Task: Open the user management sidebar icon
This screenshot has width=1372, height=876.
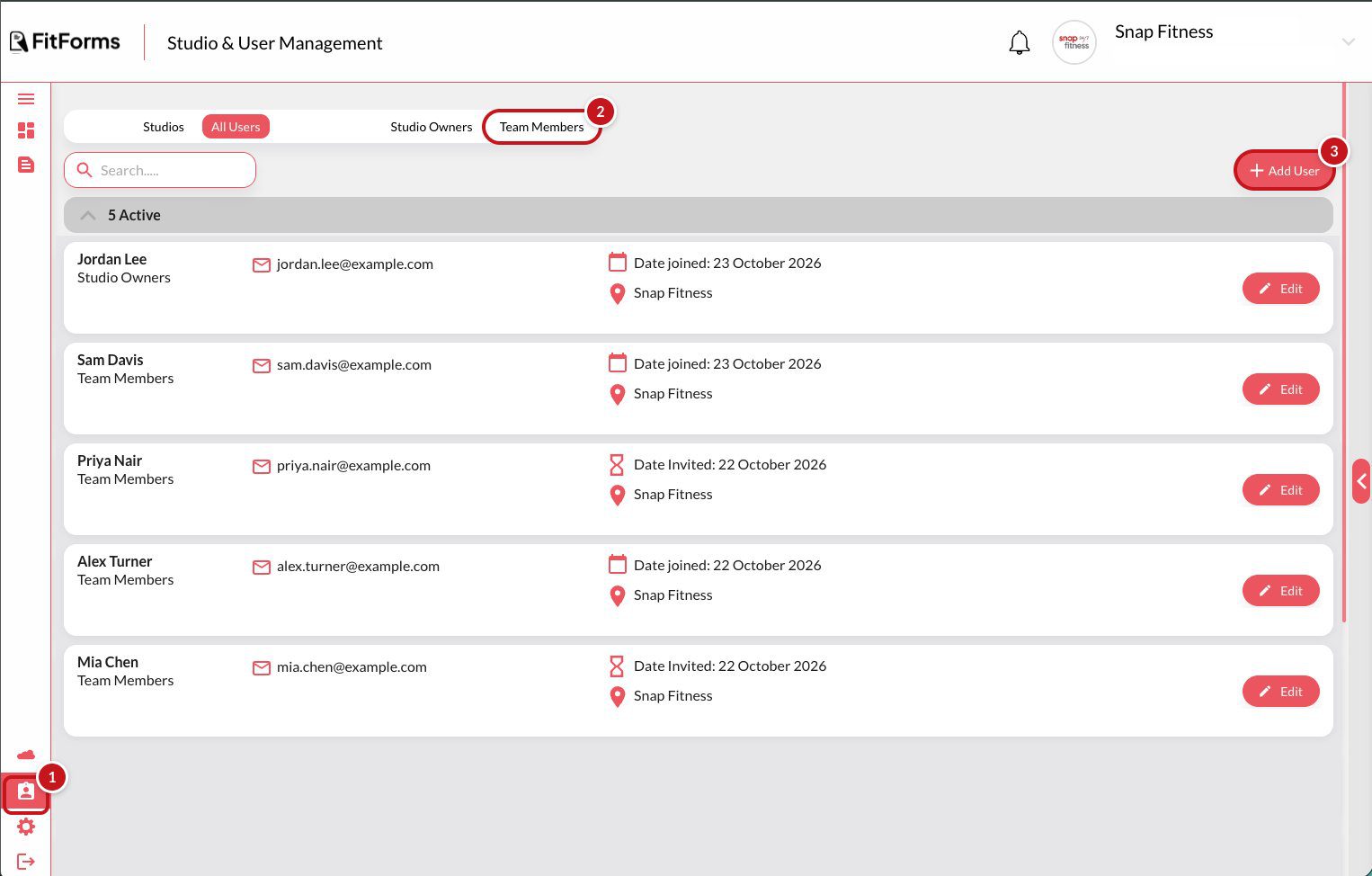Action: pos(26,792)
